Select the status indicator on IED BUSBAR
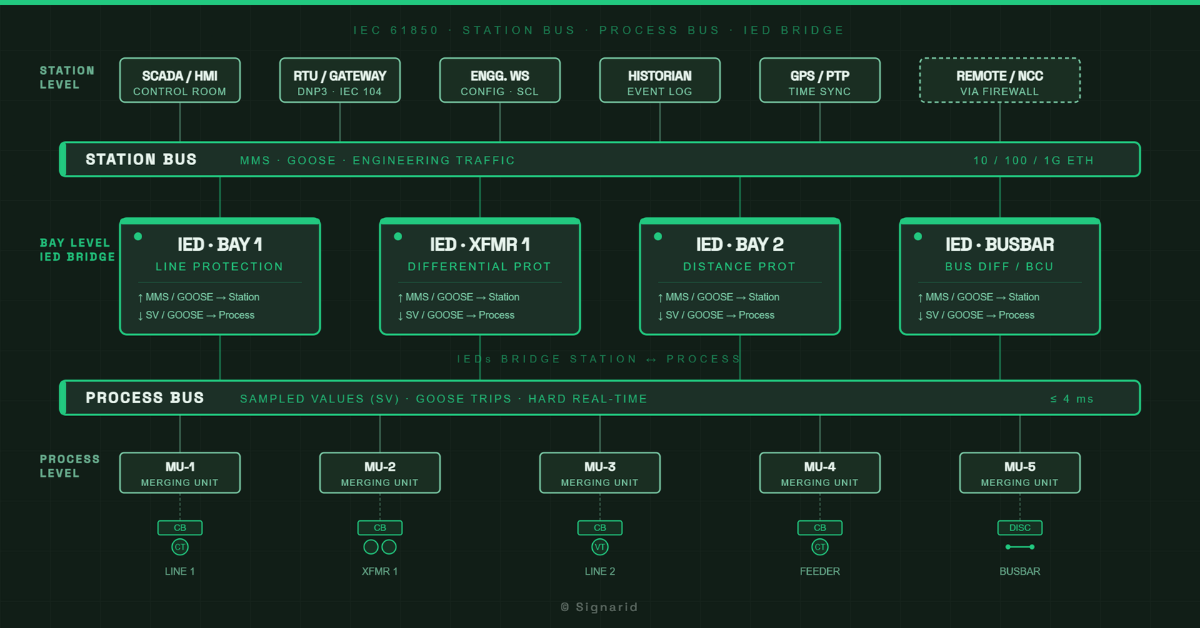Screen dimensions: 1200x628 (918, 237)
